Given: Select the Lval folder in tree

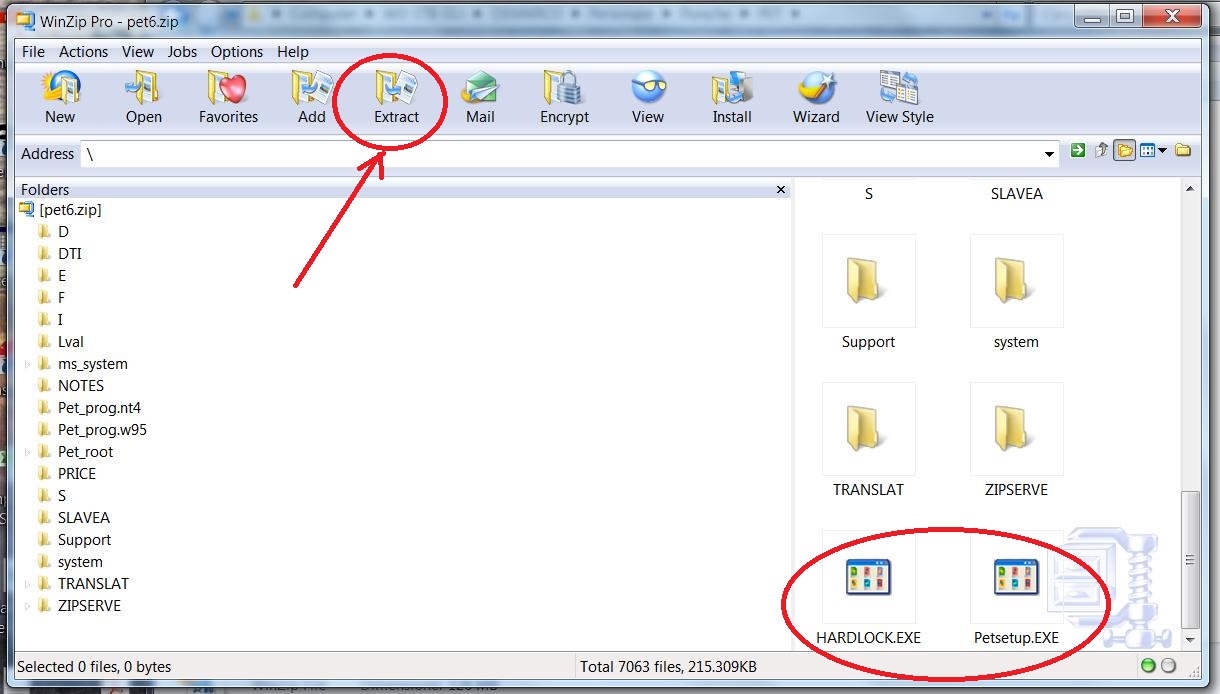Looking at the screenshot, I should [70, 342].
